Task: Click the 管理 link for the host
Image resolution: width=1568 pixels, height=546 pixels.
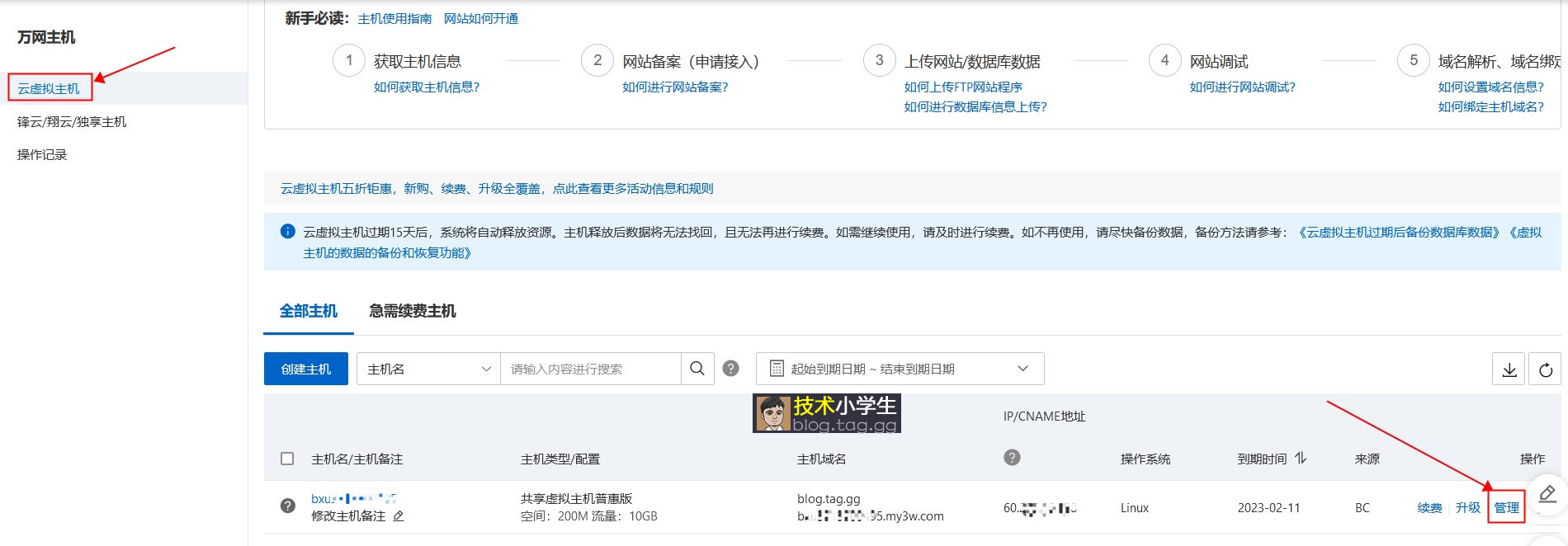Action: click(x=1506, y=508)
